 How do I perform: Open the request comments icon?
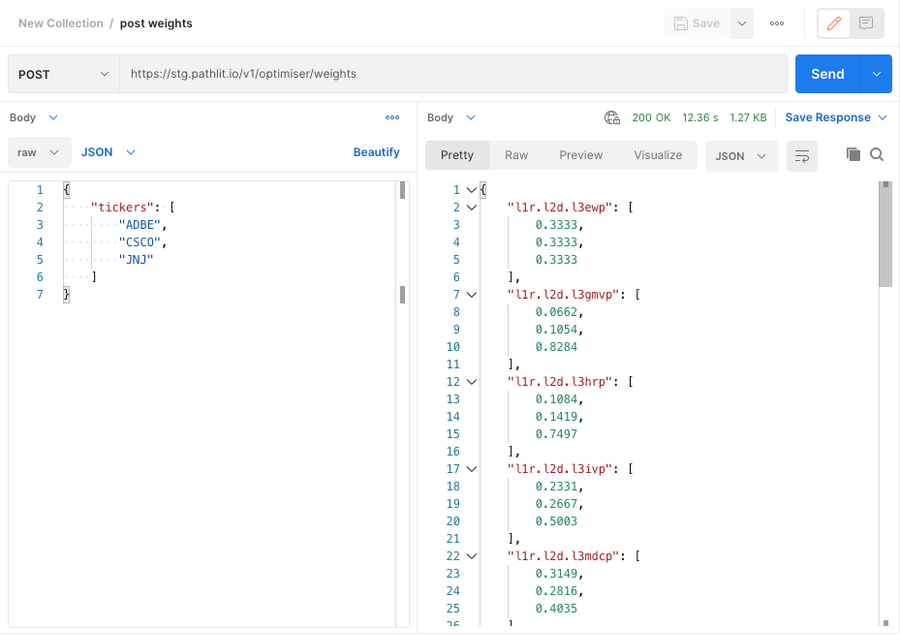[866, 23]
